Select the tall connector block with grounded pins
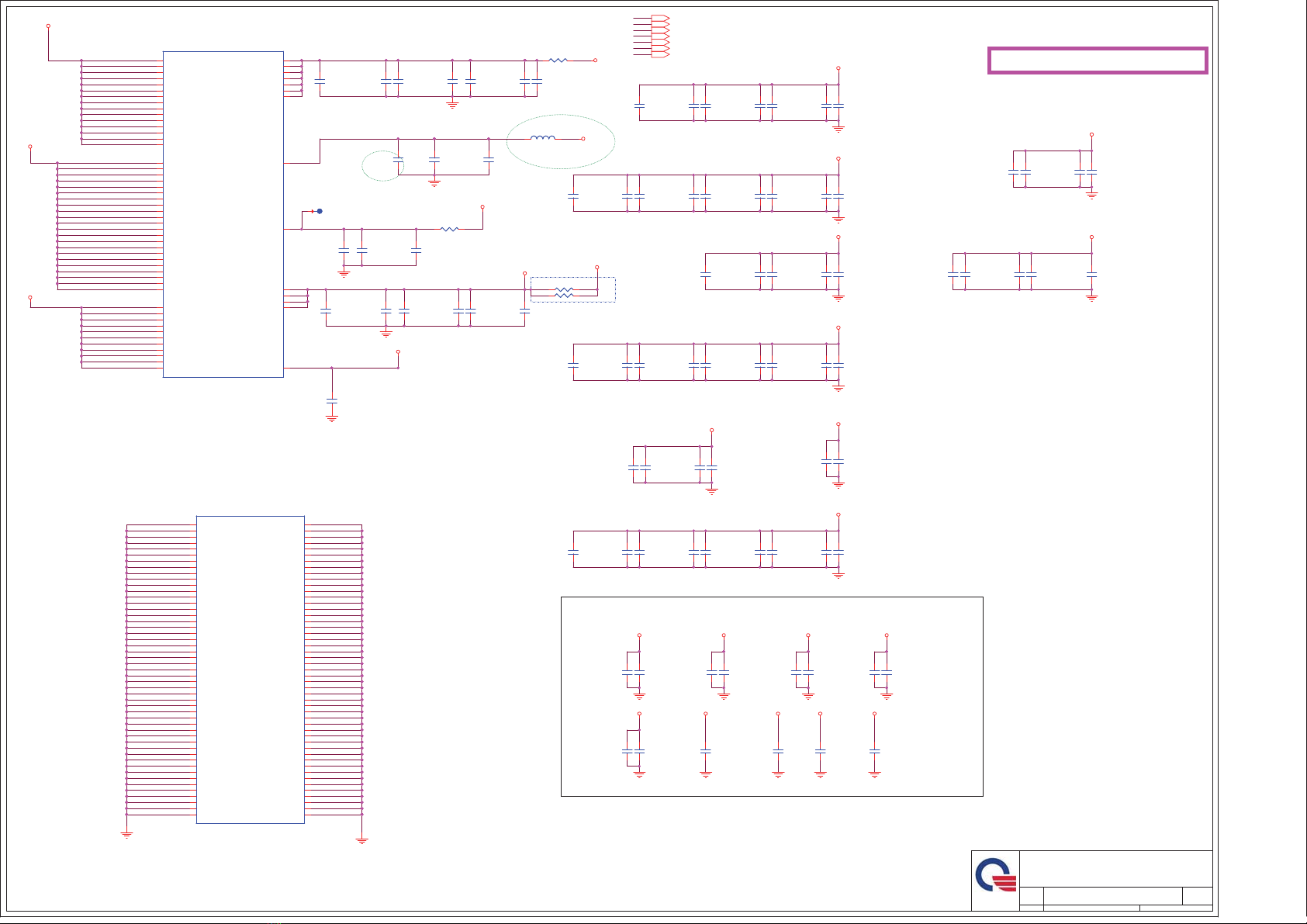The width and height of the screenshot is (1307, 924). click(251, 670)
